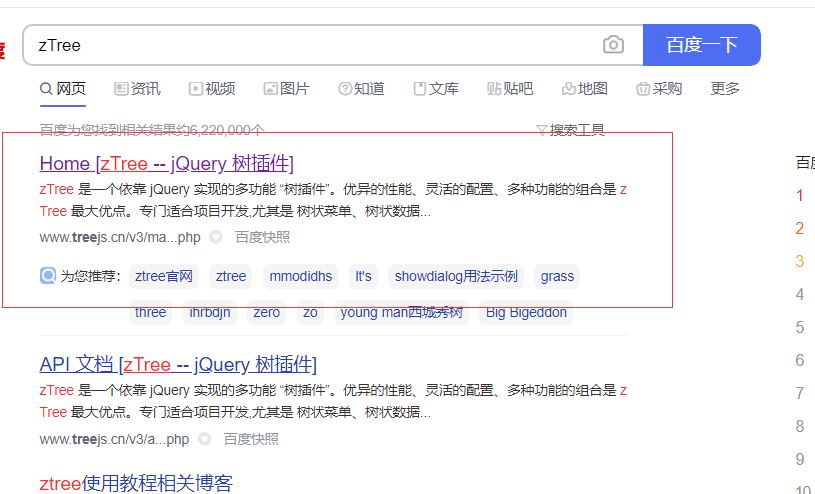Choose the It's suggestion chip

coord(363,276)
